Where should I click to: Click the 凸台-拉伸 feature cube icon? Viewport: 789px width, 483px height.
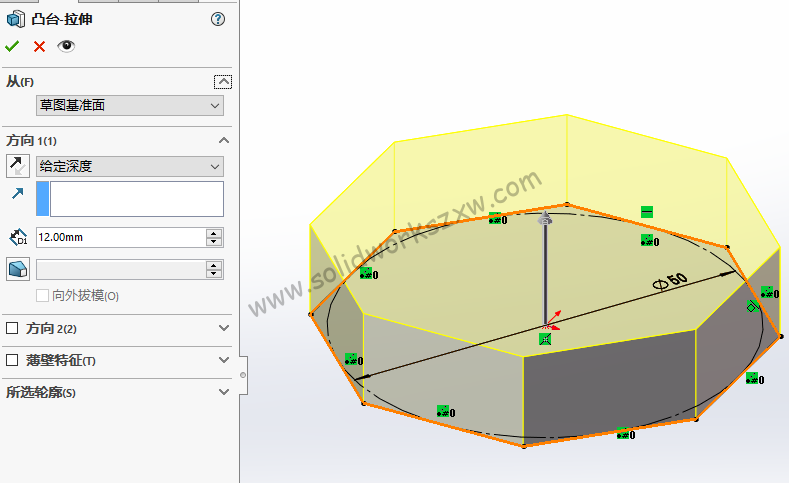point(16,19)
